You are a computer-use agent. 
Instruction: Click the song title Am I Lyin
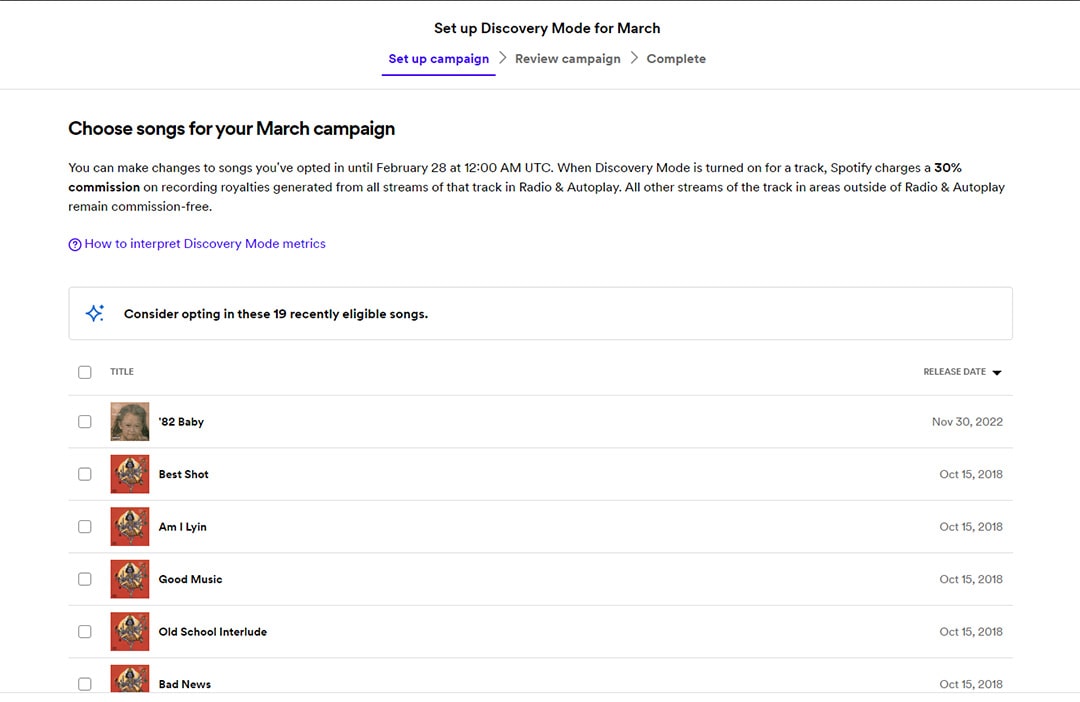(x=183, y=526)
